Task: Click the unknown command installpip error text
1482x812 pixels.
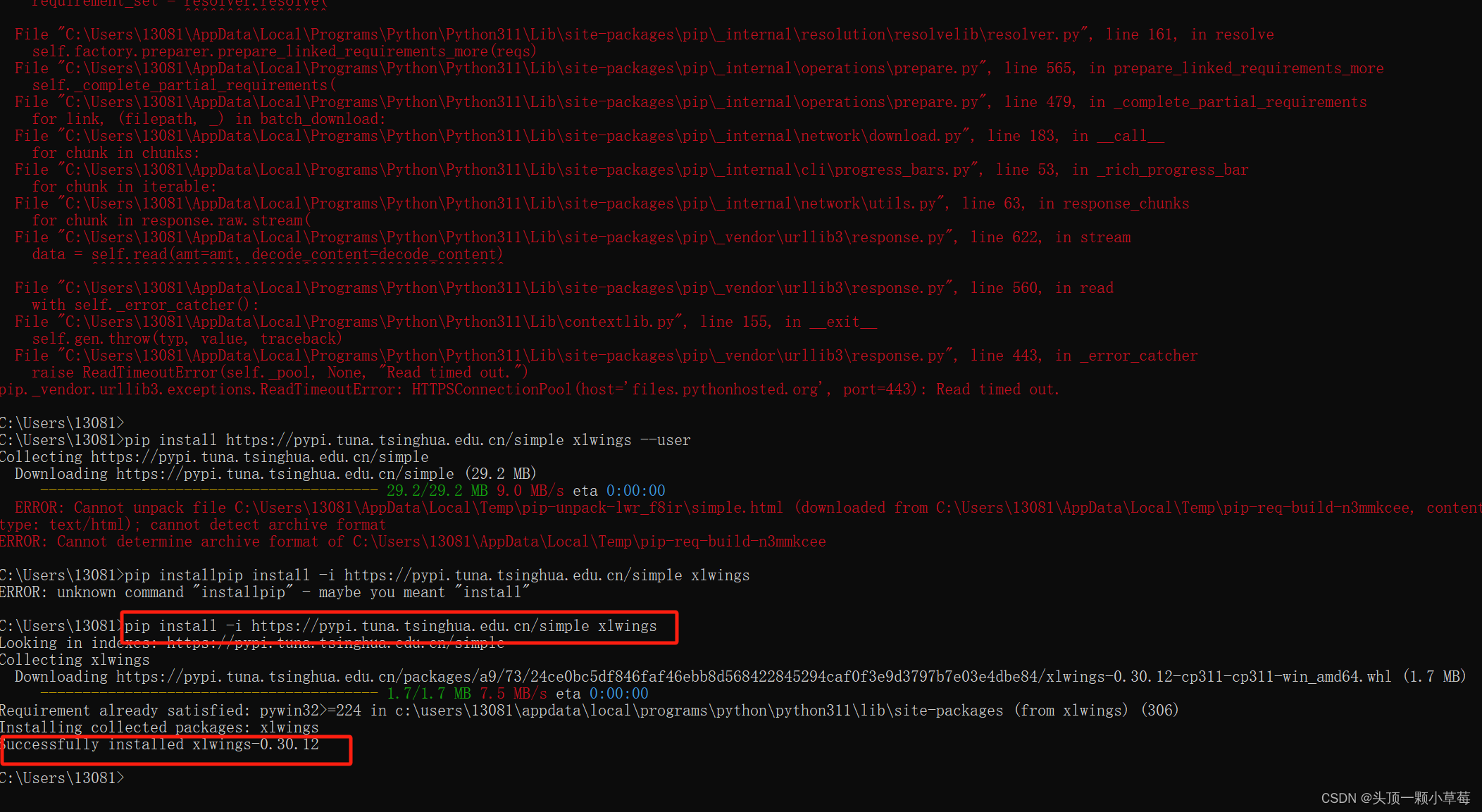Action: pos(264,592)
